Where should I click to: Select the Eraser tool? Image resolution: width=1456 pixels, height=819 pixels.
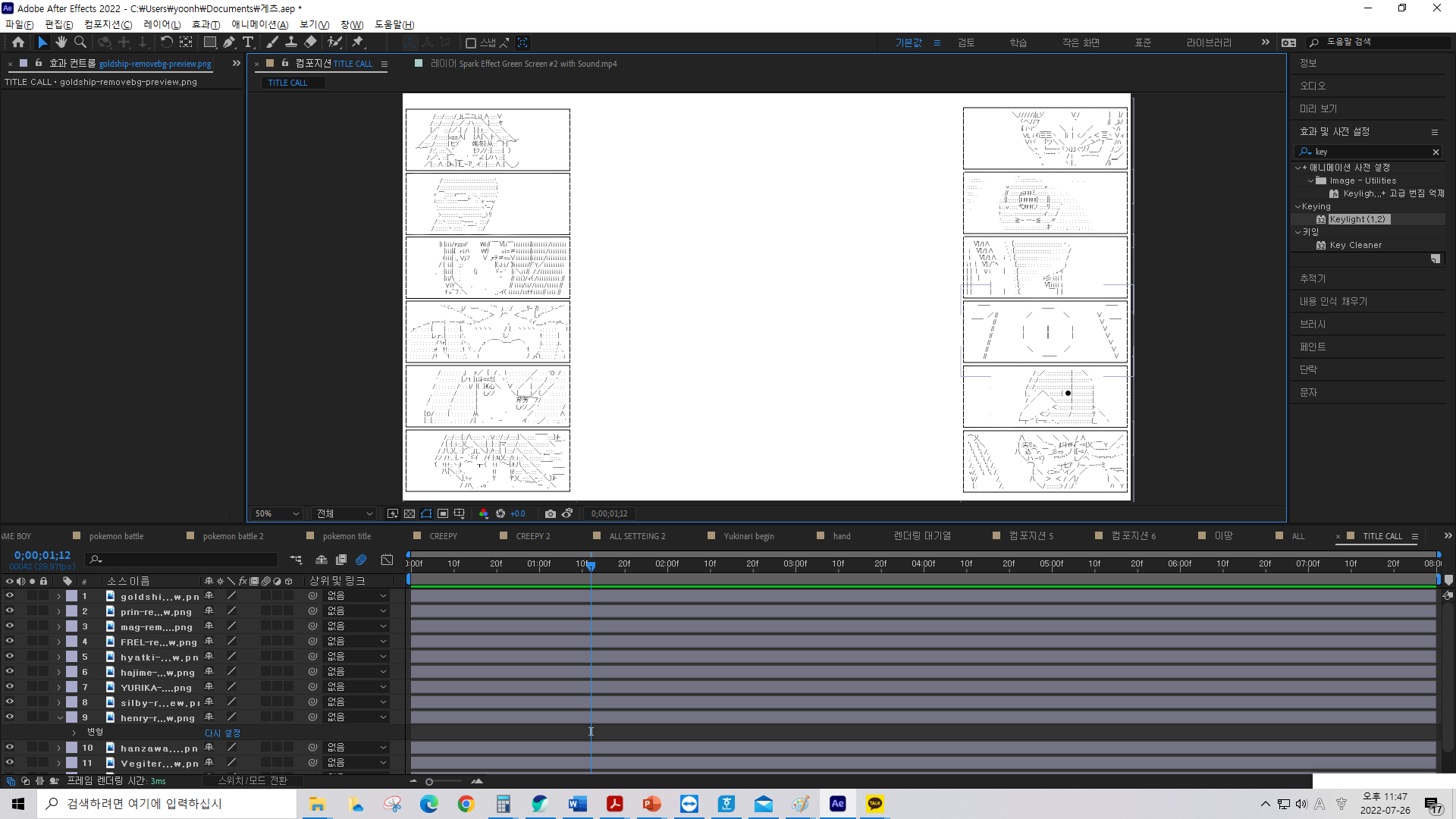(x=310, y=42)
